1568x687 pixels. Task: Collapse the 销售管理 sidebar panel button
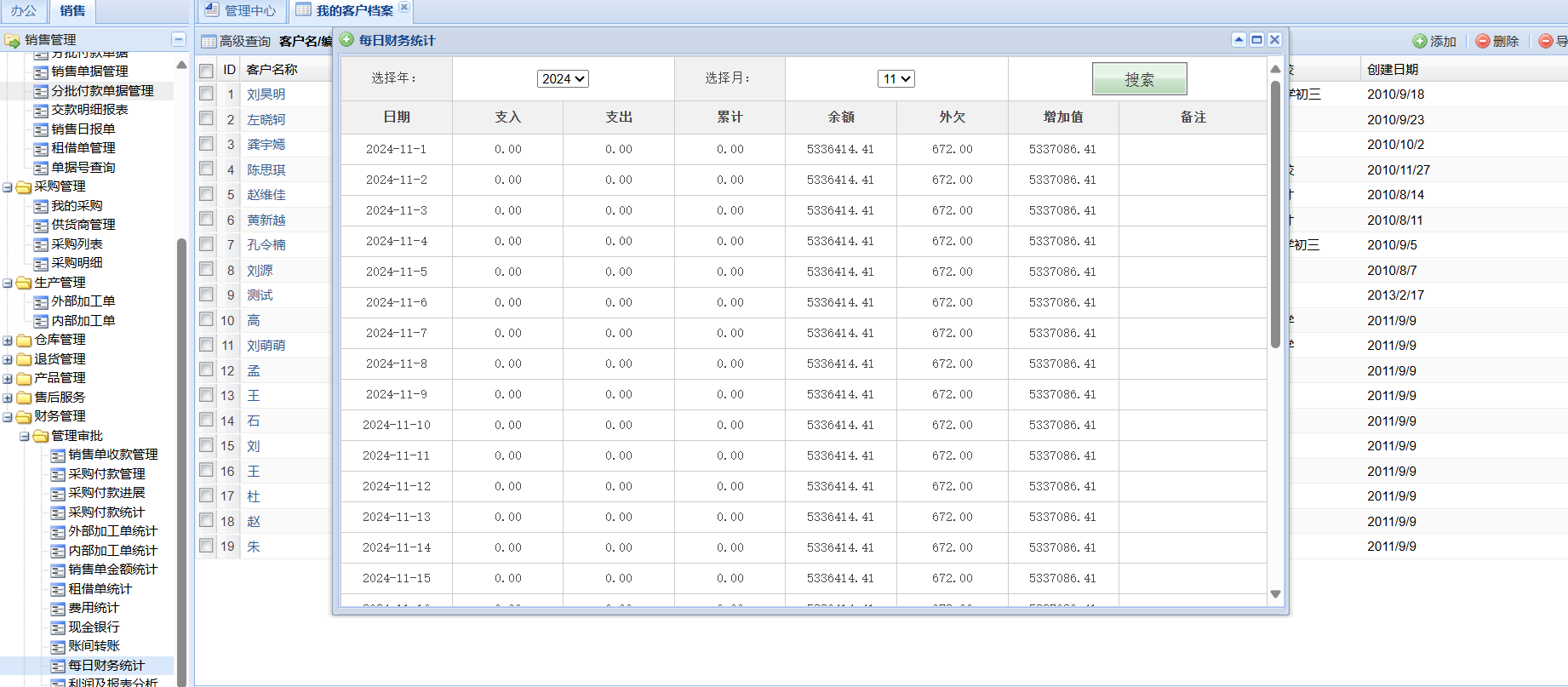tap(178, 39)
